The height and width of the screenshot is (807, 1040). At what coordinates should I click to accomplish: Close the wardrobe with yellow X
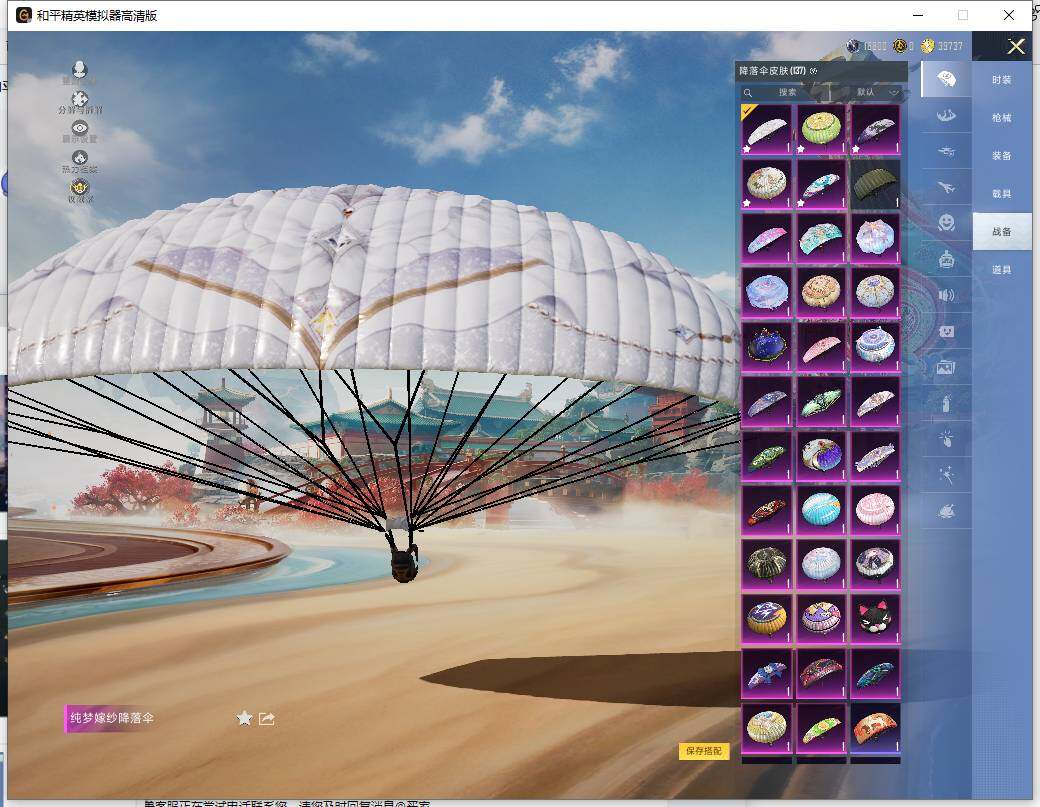(1015, 46)
